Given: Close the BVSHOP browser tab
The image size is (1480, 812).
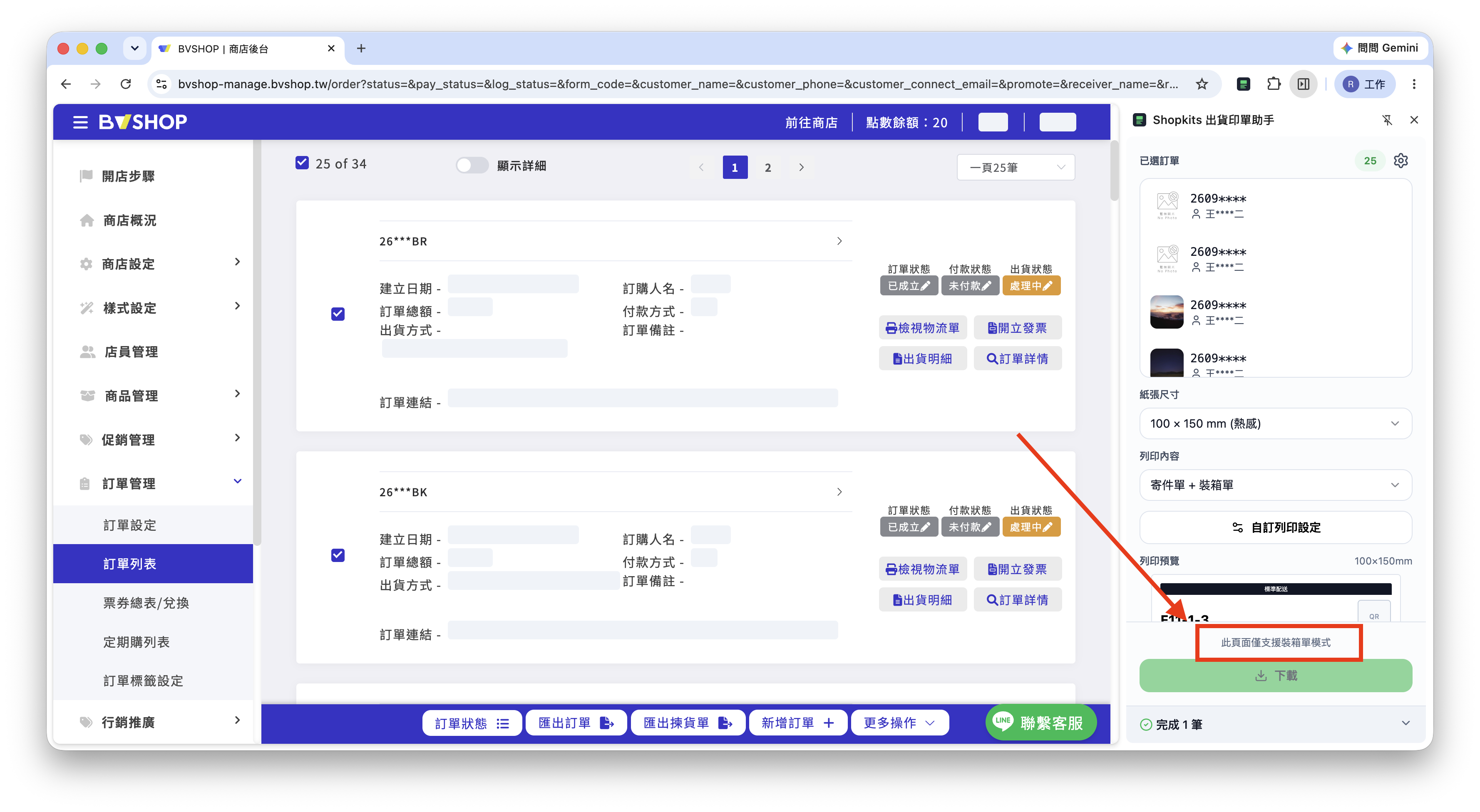Looking at the screenshot, I should tap(331, 49).
